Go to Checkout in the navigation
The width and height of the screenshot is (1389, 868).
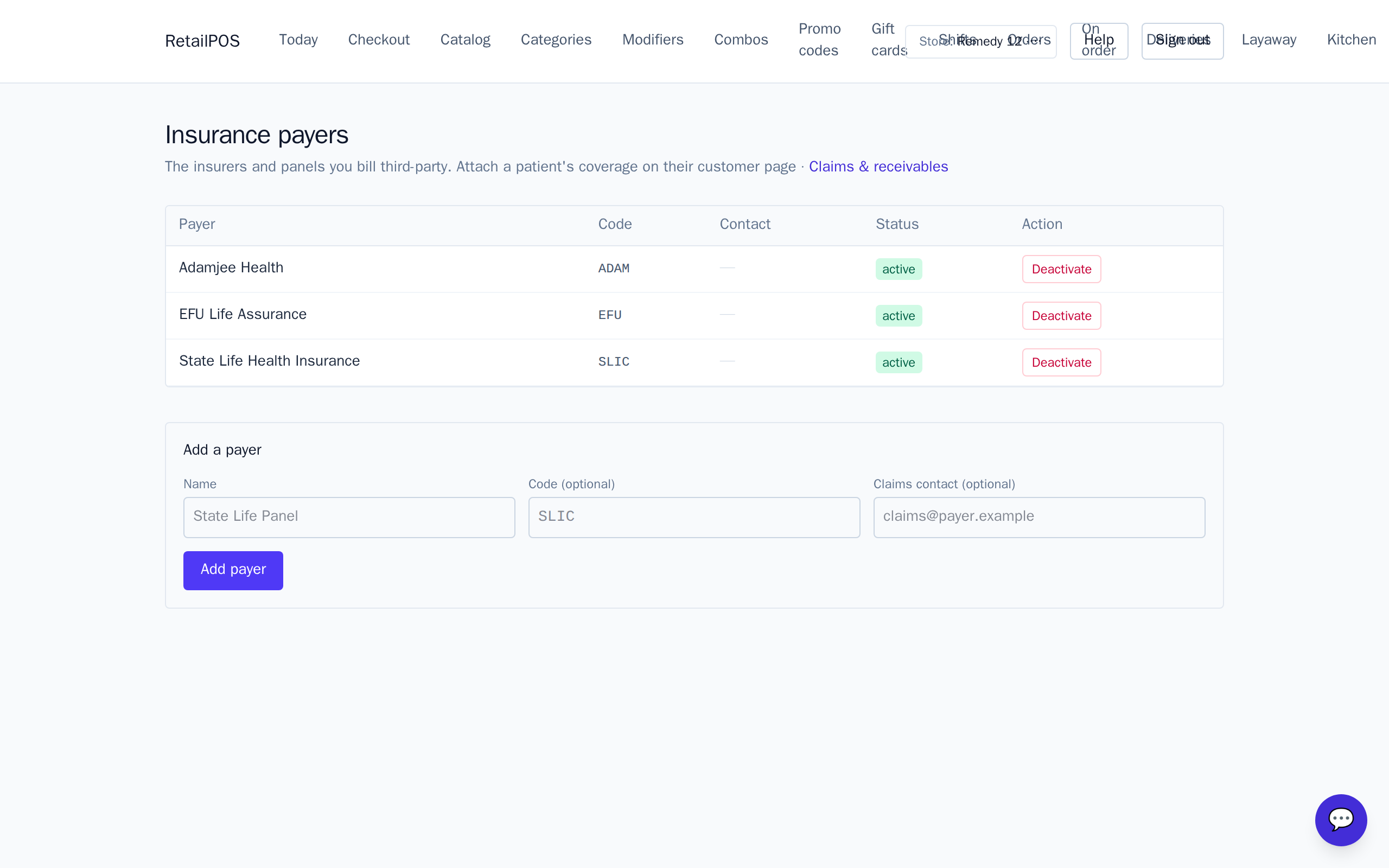[x=379, y=40]
